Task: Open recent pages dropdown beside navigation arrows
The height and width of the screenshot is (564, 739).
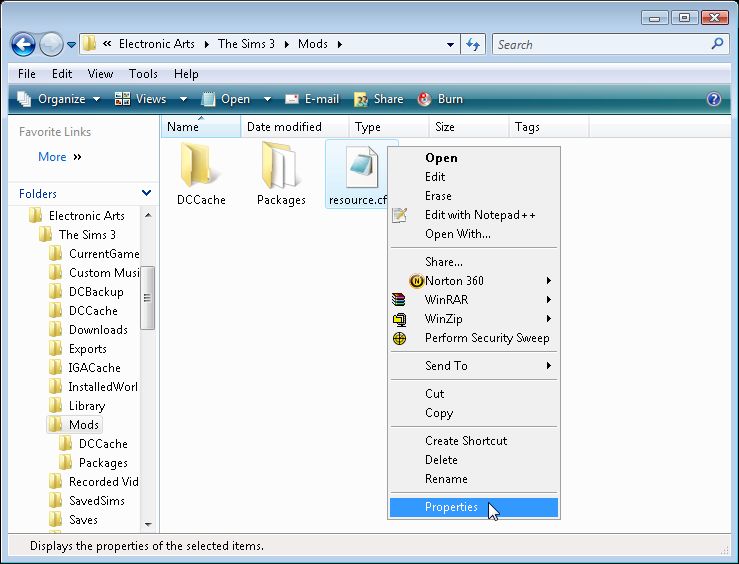Action: click(x=71, y=45)
